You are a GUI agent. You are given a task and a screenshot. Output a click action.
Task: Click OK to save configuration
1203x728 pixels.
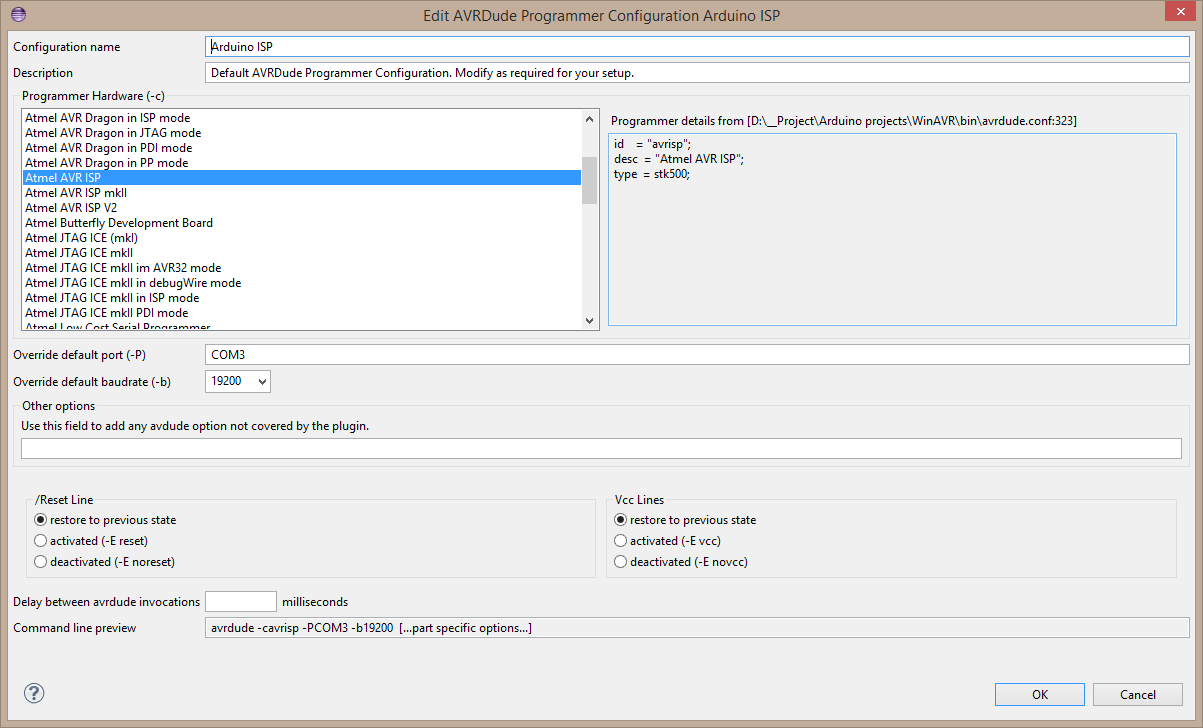(1039, 695)
